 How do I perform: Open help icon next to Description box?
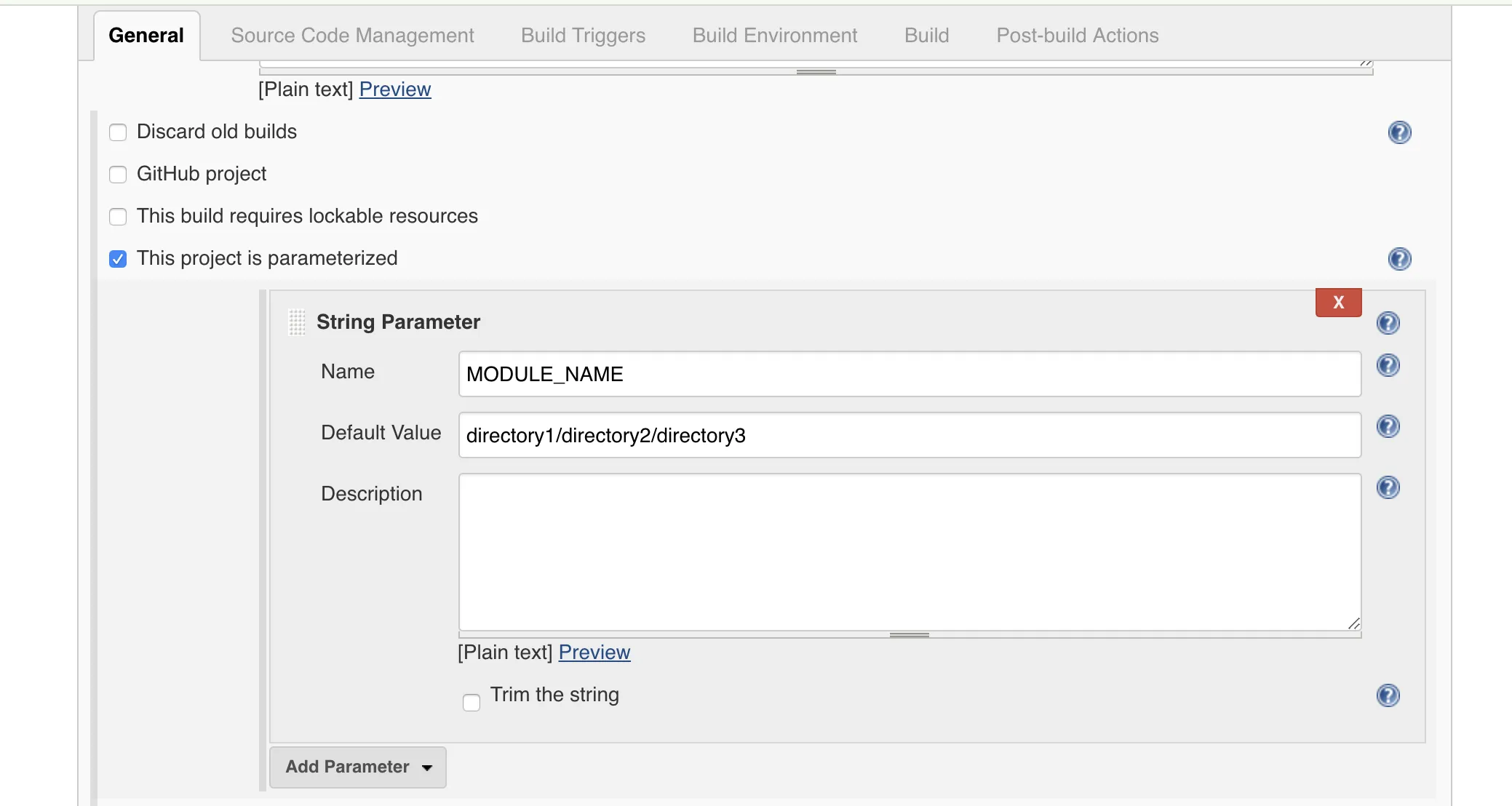pyautogui.click(x=1388, y=487)
